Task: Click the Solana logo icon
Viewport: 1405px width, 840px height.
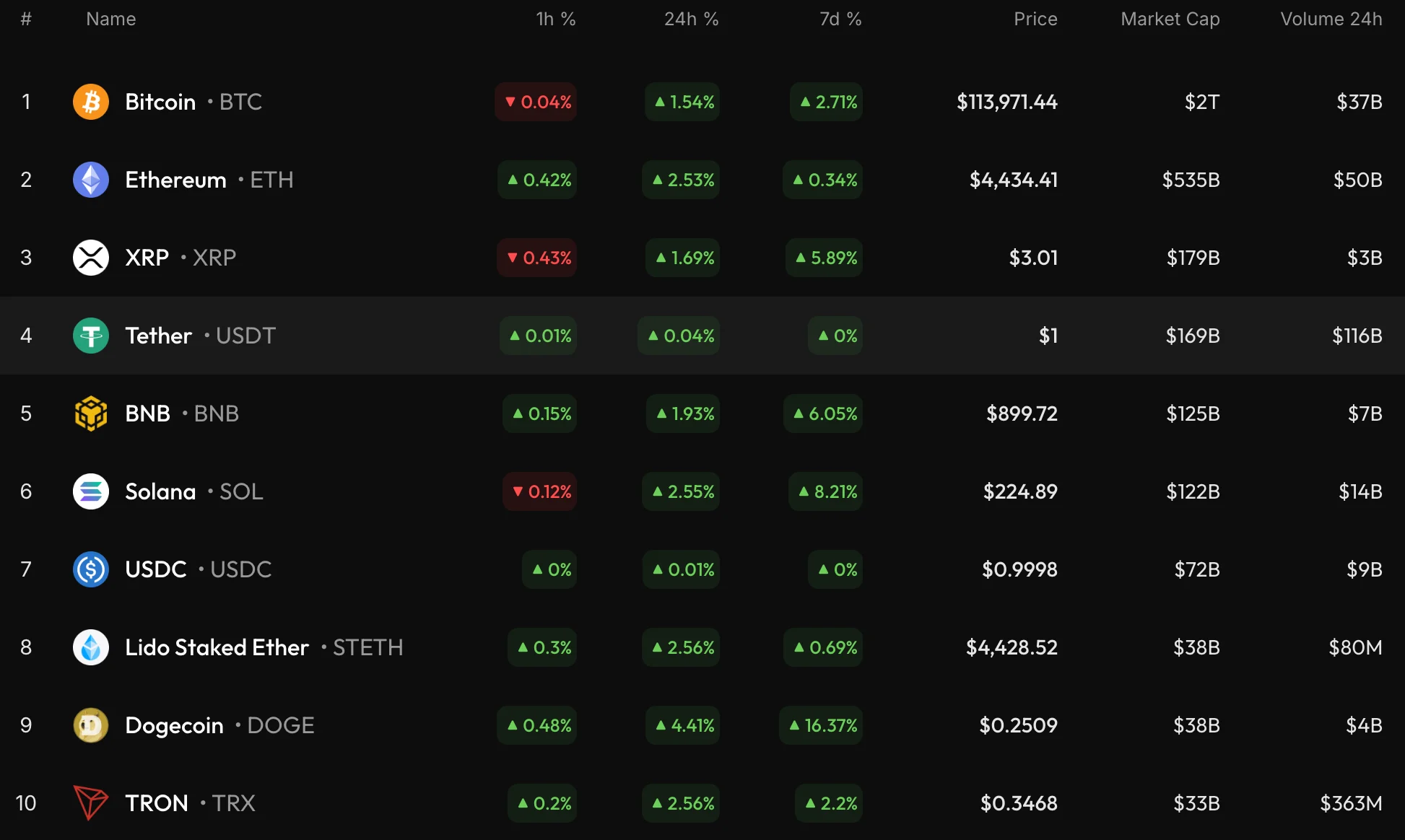Action: pos(91,491)
